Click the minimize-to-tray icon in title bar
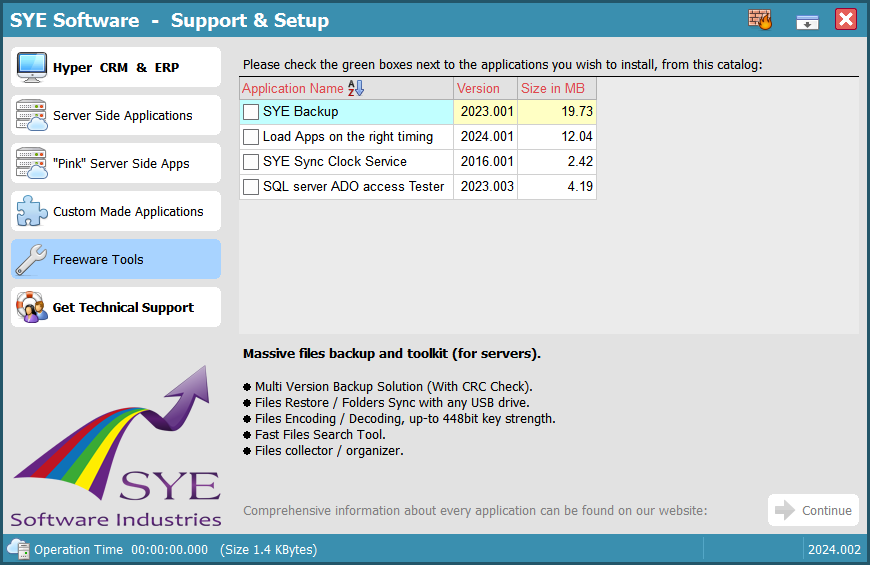This screenshot has width=870, height=565. point(808,20)
